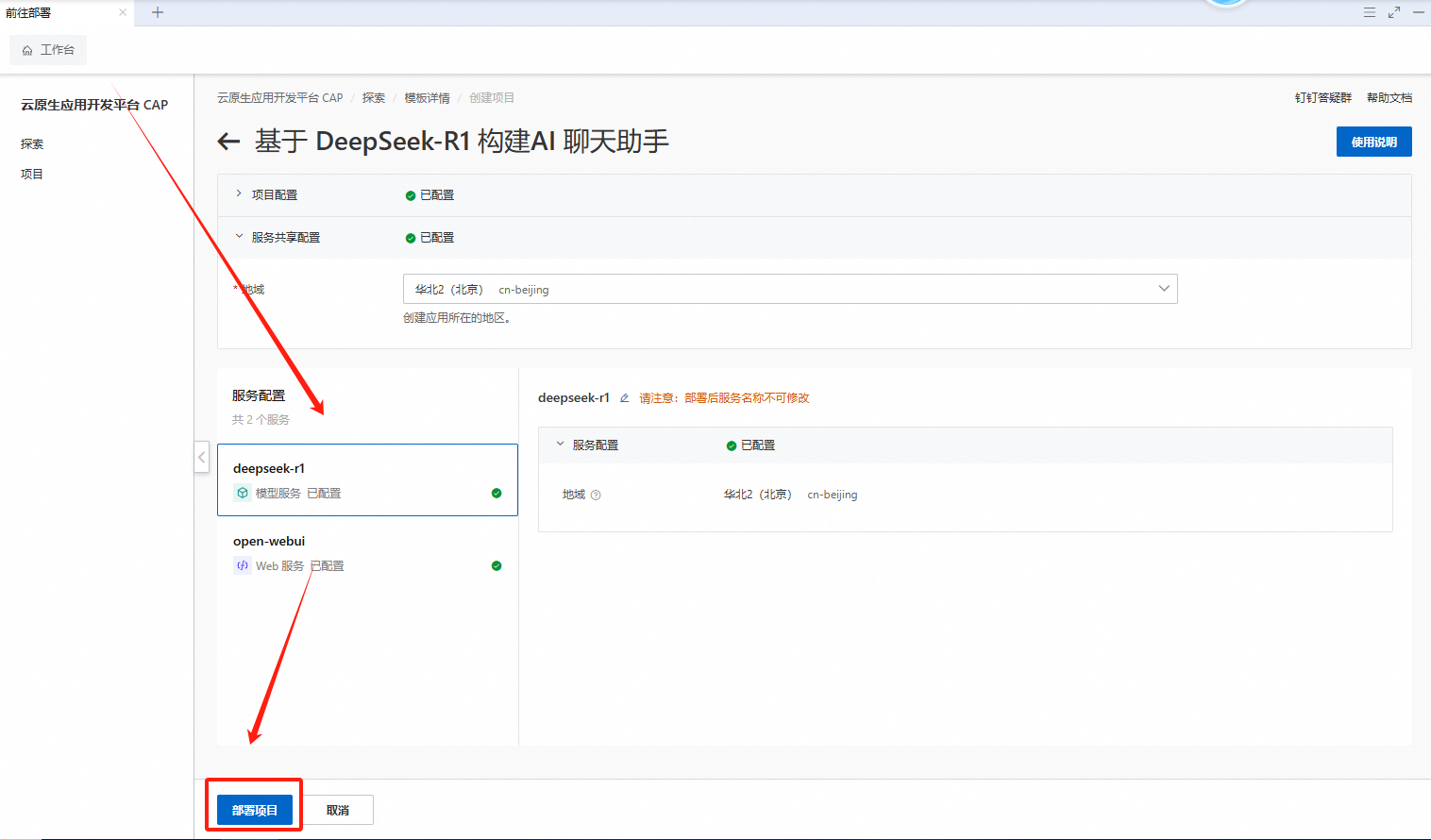Collapse the 服务共享配置 section

pyautogui.click(x=239, y=237)
